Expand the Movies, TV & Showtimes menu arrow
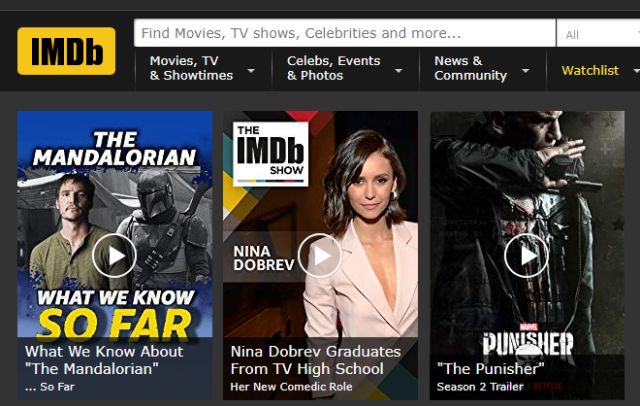Screen dimensions: 640x406 251,71
